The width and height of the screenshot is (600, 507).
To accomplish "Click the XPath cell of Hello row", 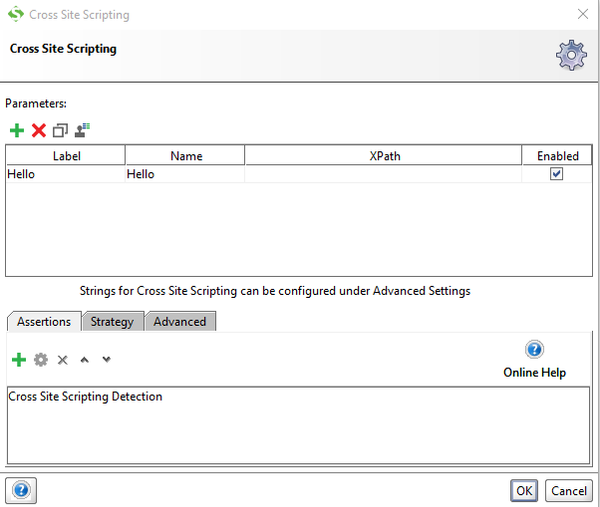I will point(383,174).
